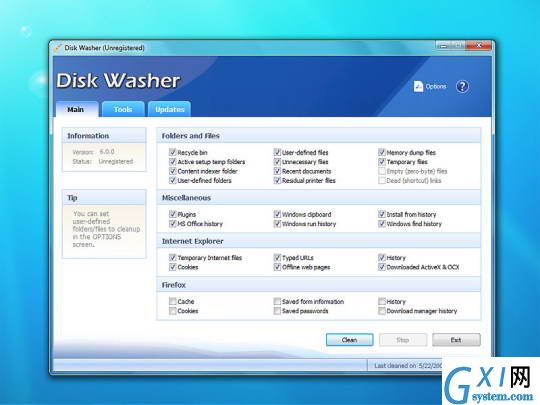Uncheck Residual printer files checkbox

coord(277,180)
